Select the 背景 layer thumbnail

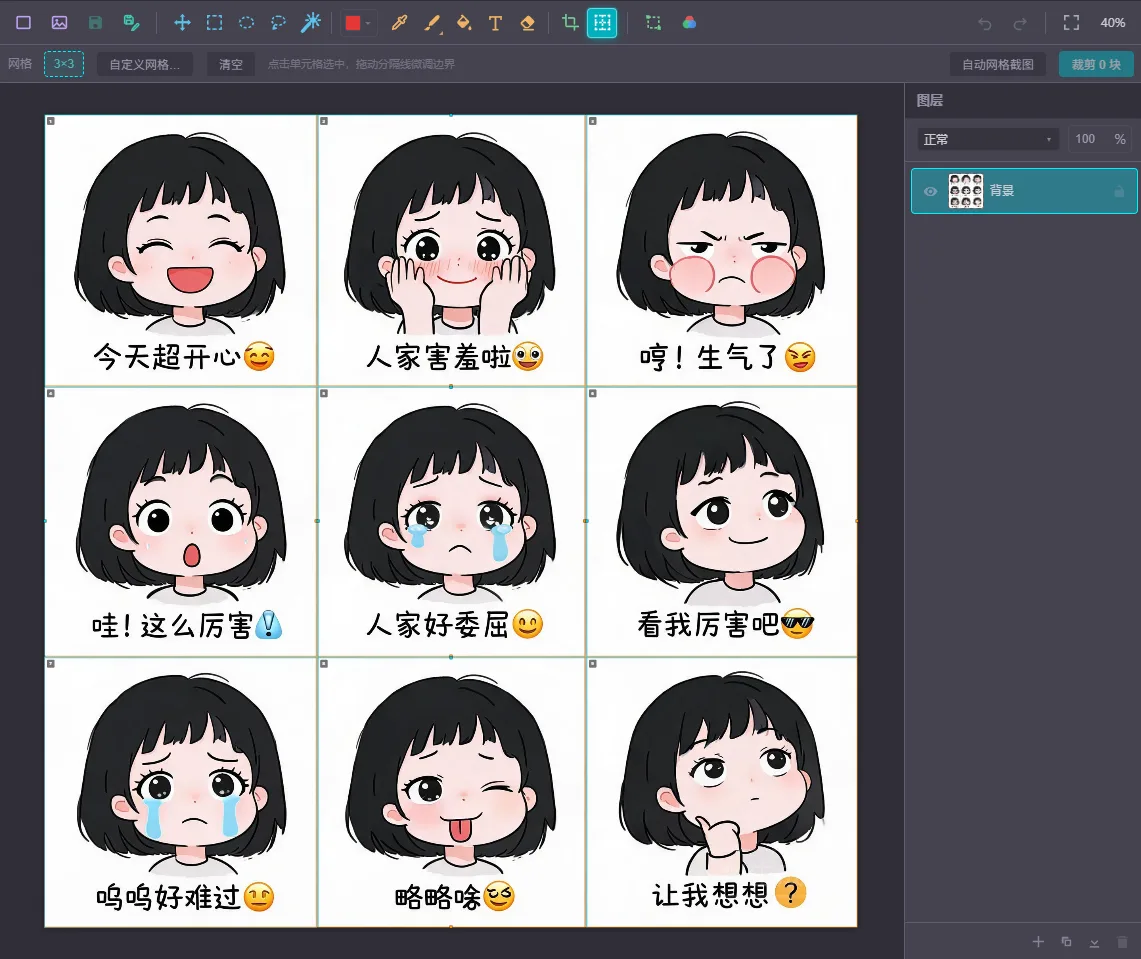coord(966,191)
